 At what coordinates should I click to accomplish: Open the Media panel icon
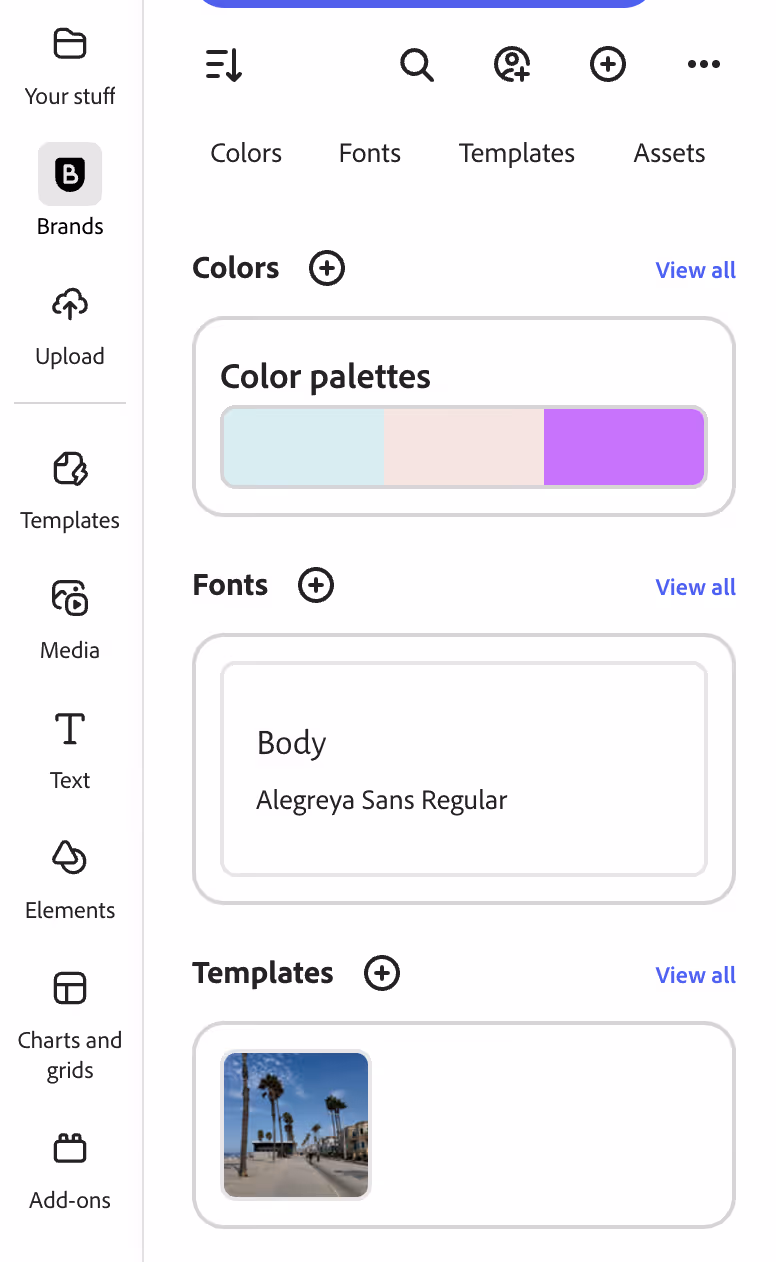(70, 598)
